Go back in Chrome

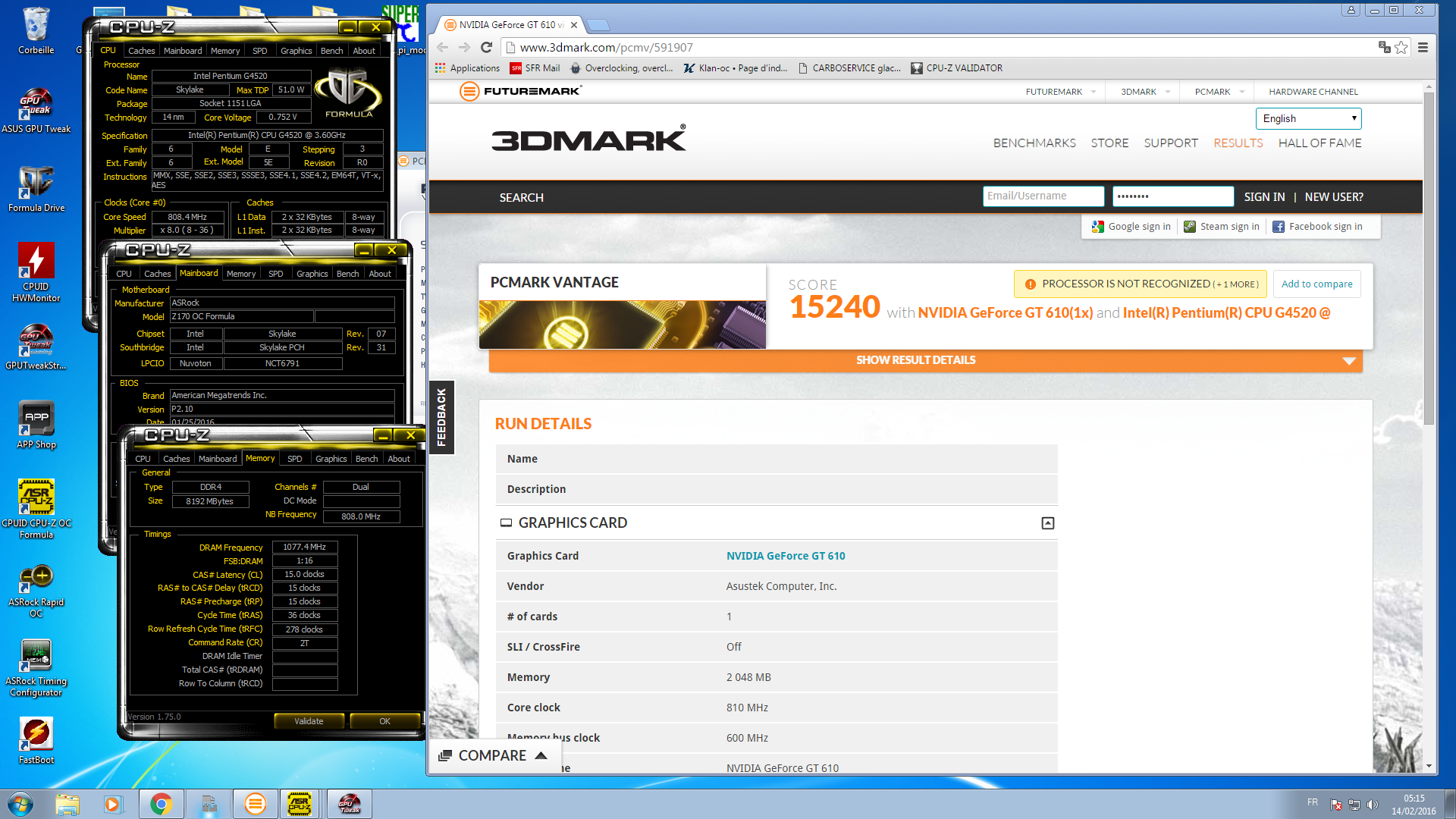tap(443, 47)
